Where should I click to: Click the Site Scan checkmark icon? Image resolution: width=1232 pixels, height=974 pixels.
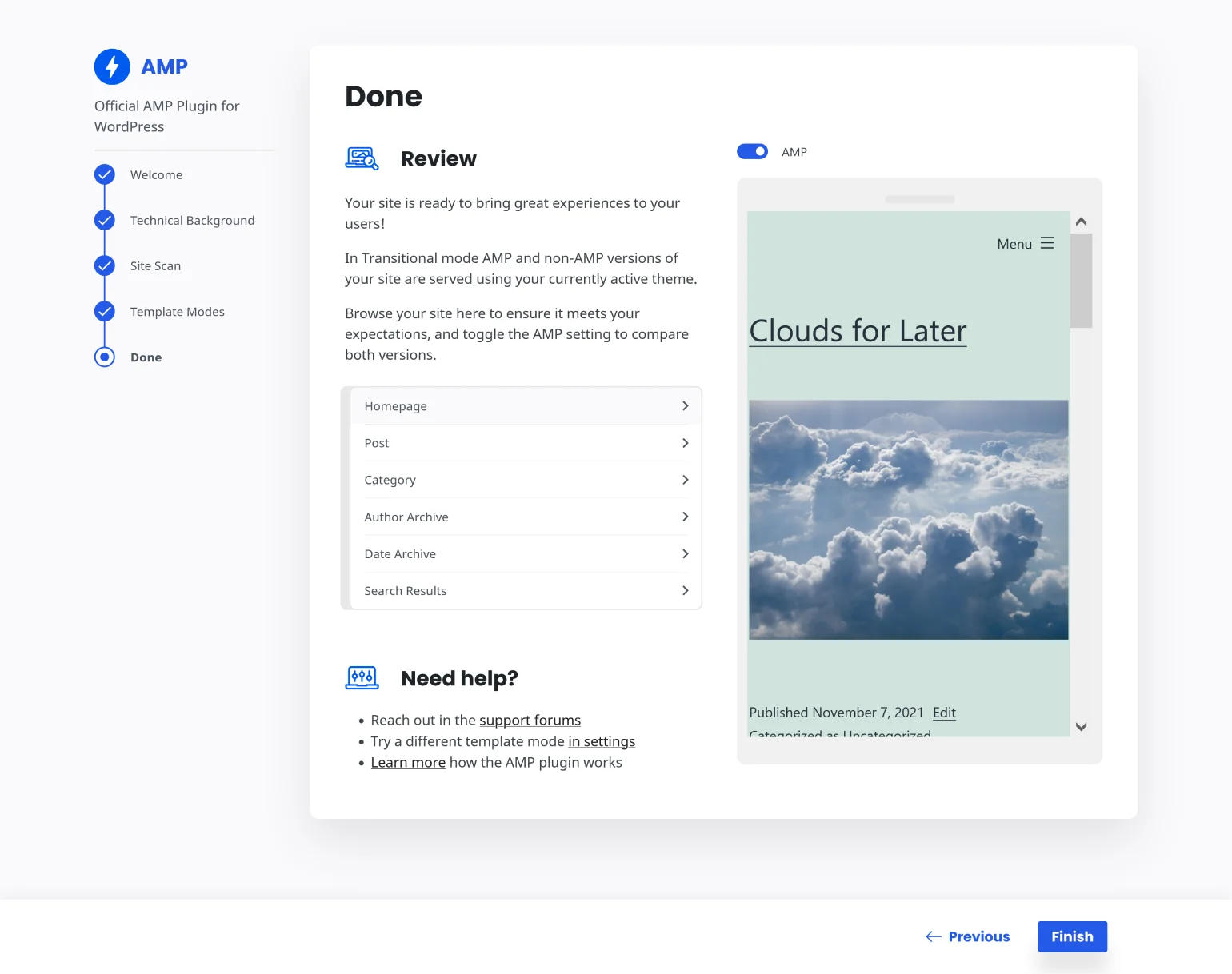[105, 265]
